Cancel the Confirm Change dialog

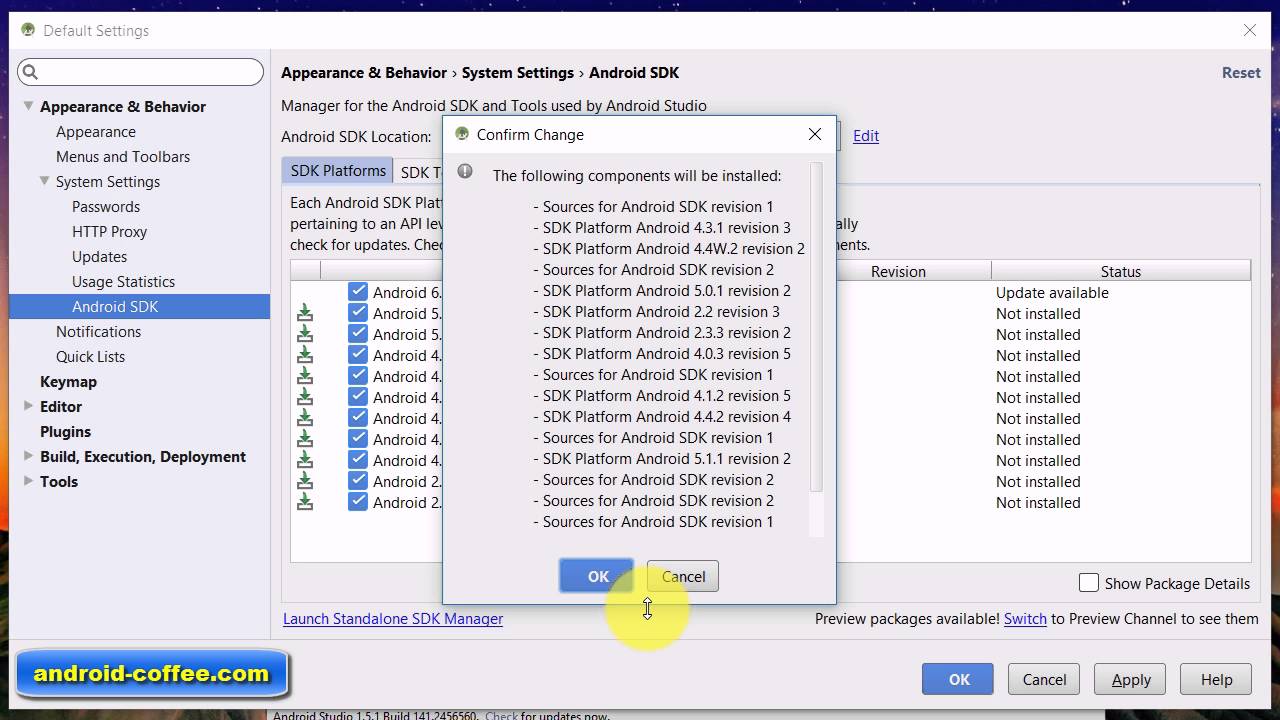click(x=683, y=576)
